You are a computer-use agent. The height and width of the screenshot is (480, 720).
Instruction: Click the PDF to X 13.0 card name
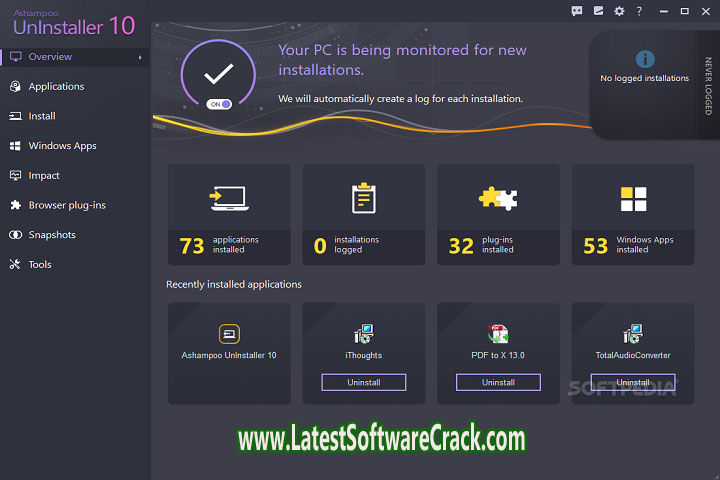[x=498, y=355]
